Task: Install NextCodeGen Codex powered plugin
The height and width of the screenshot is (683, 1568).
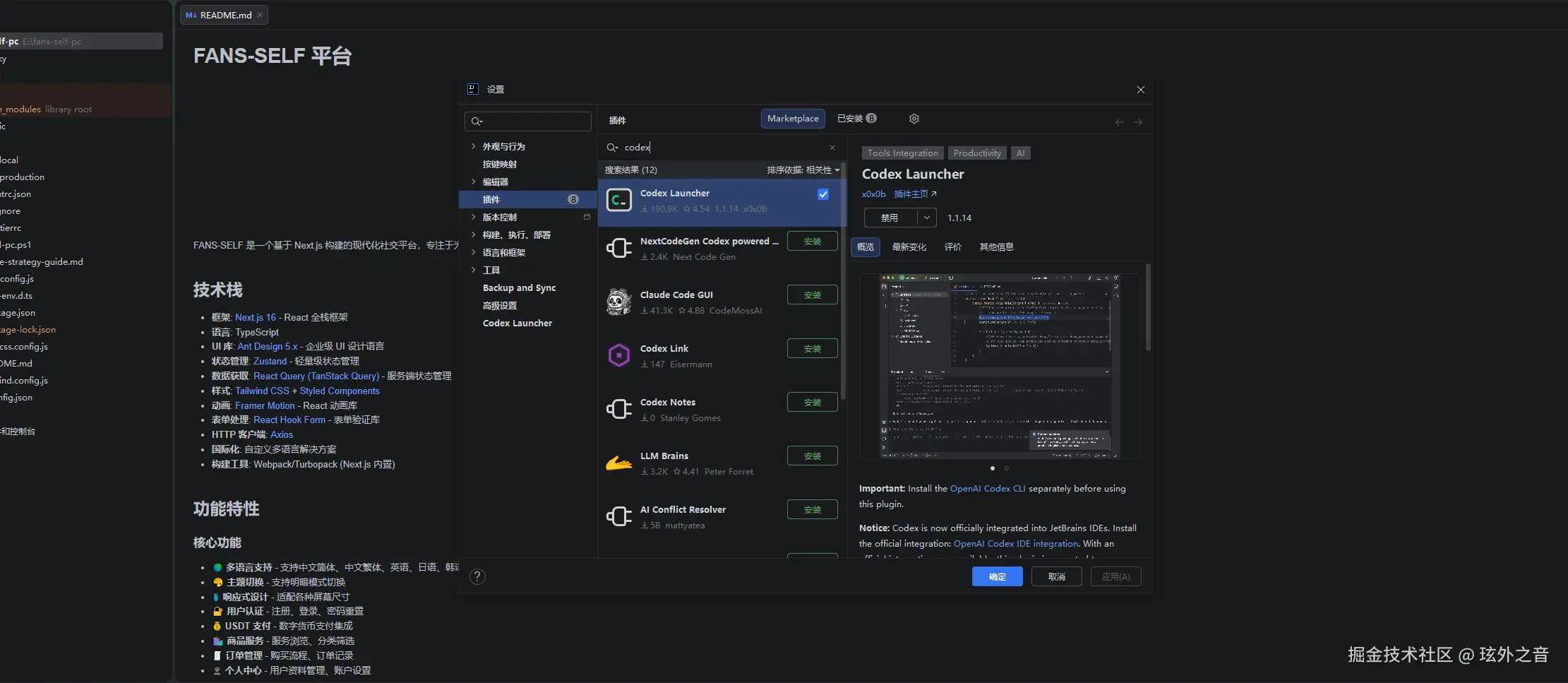Action: 813,242
